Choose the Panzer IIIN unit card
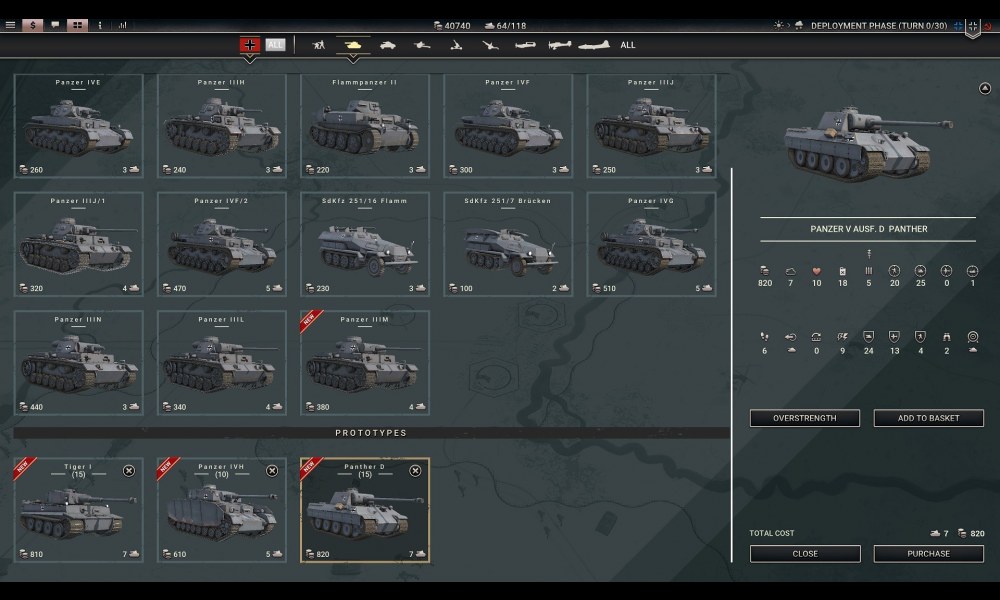 point(78,363)
